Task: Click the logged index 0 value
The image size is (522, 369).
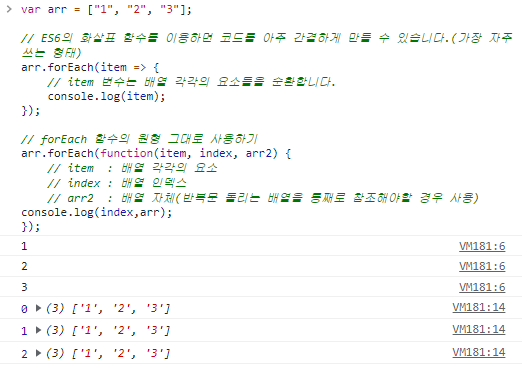Action: (24, 309)
